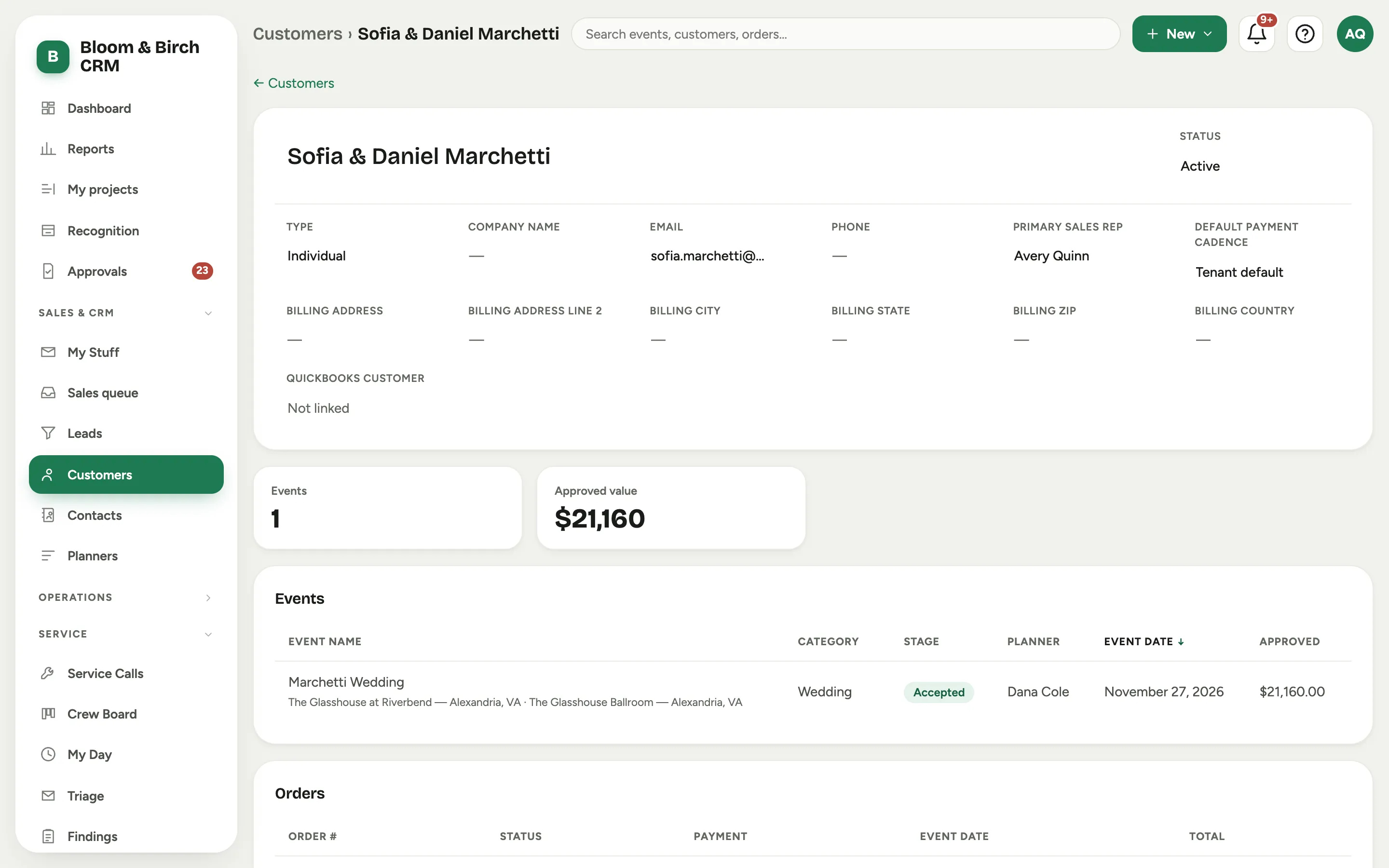Click the Approved value $21,160 card
The height and width of the screenshot is (868, 1389).
click(671, 507)
